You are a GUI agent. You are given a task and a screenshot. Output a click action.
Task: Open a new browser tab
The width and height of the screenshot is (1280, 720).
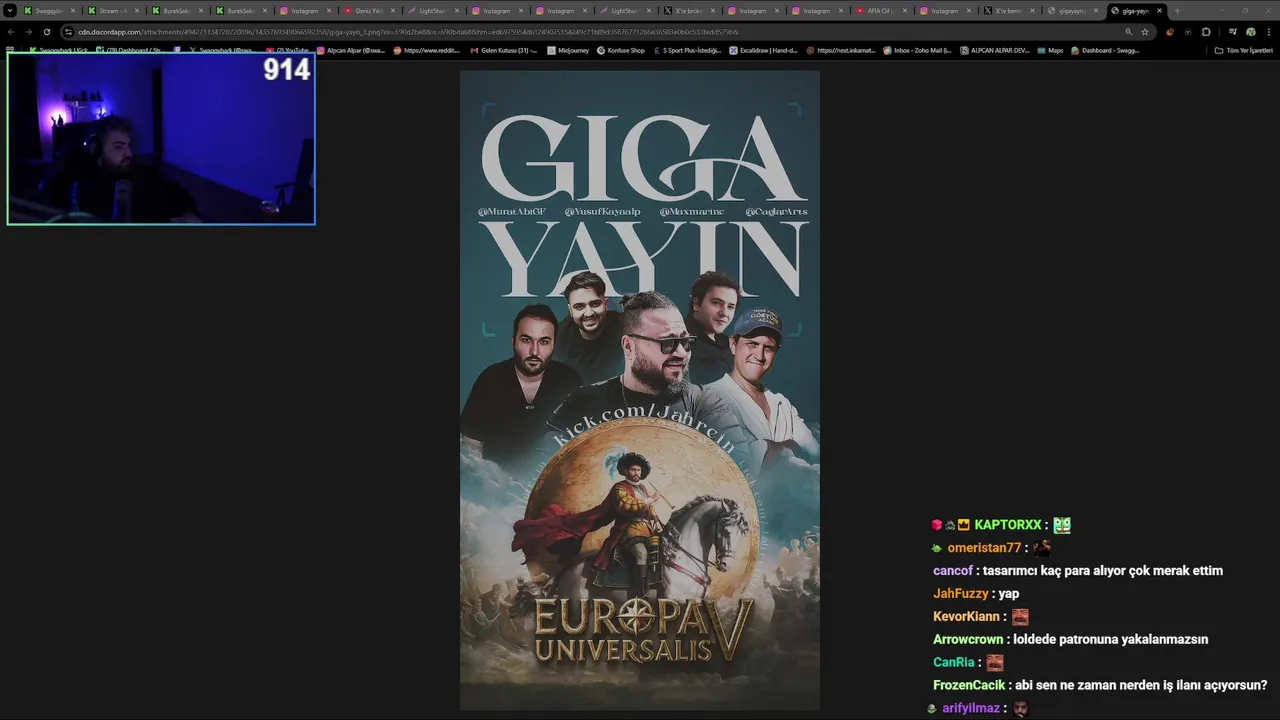coord(1177,10)
